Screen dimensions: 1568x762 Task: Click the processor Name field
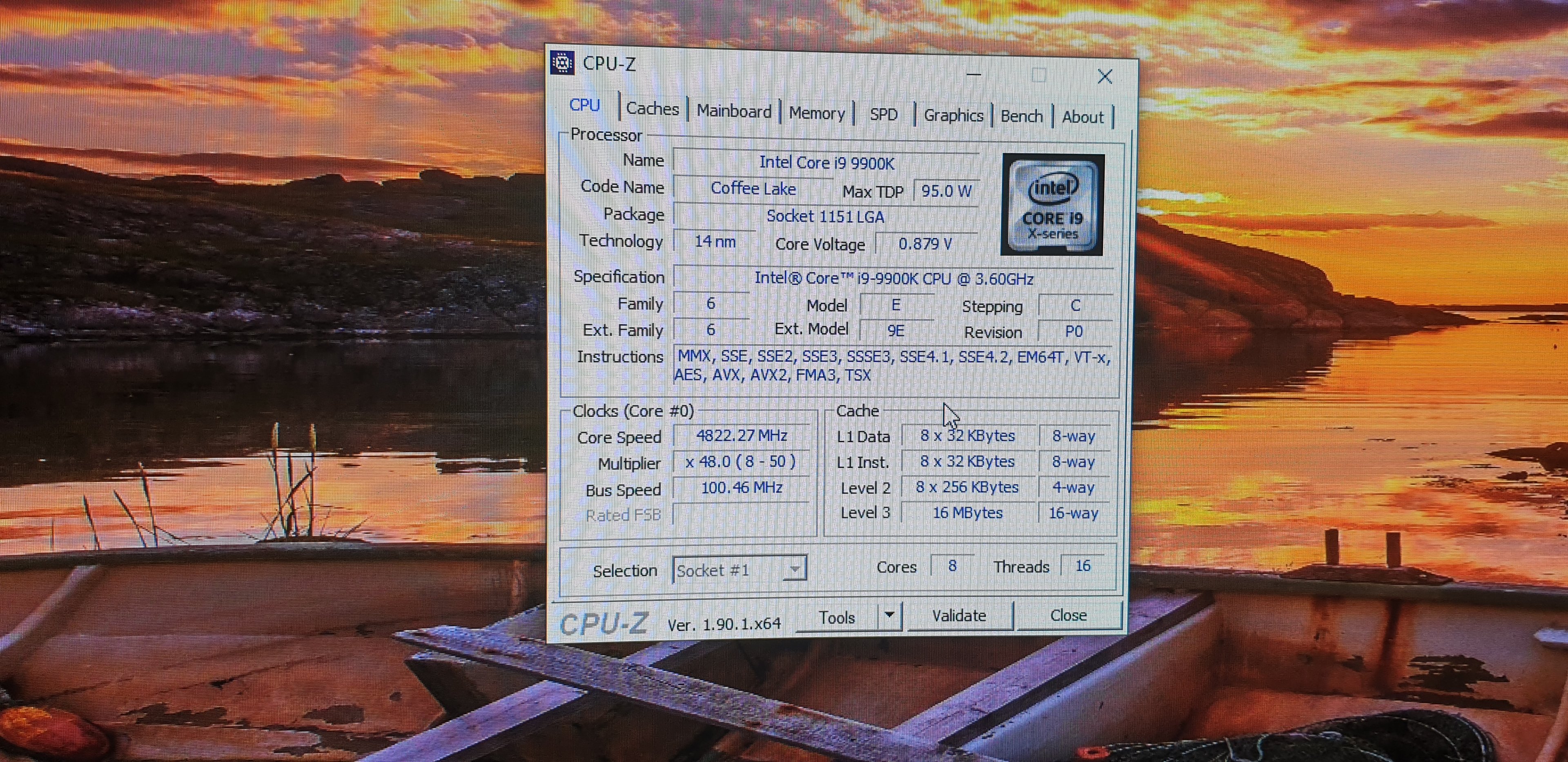(826, 163)
